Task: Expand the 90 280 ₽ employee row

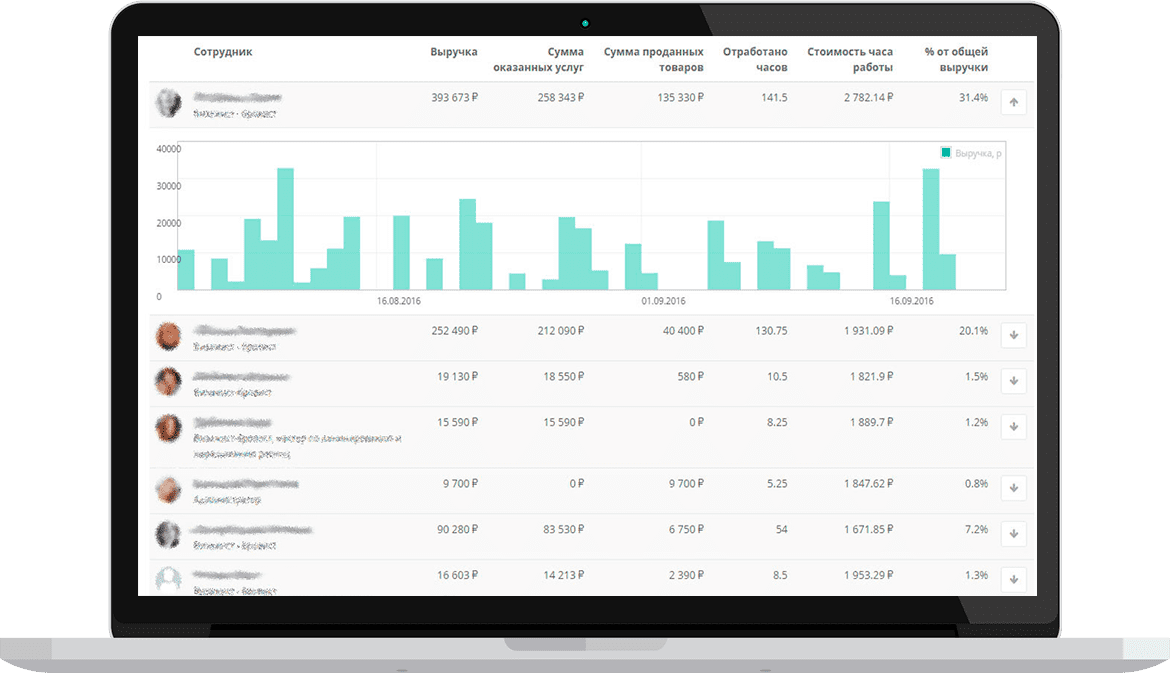Action: coord(1013,534)
